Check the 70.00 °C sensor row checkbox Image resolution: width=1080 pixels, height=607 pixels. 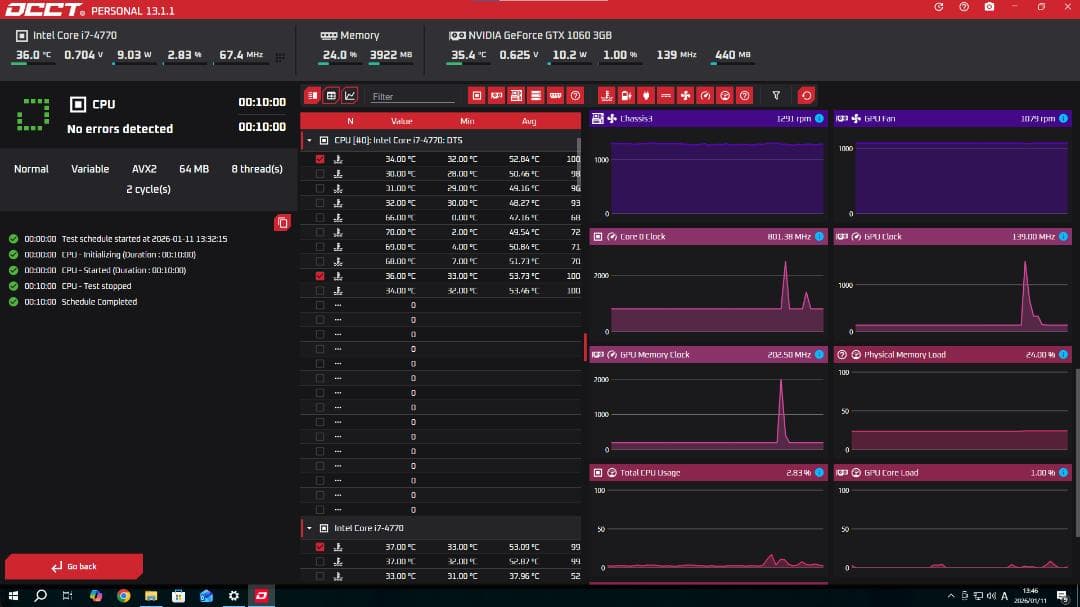coord(320,232)
